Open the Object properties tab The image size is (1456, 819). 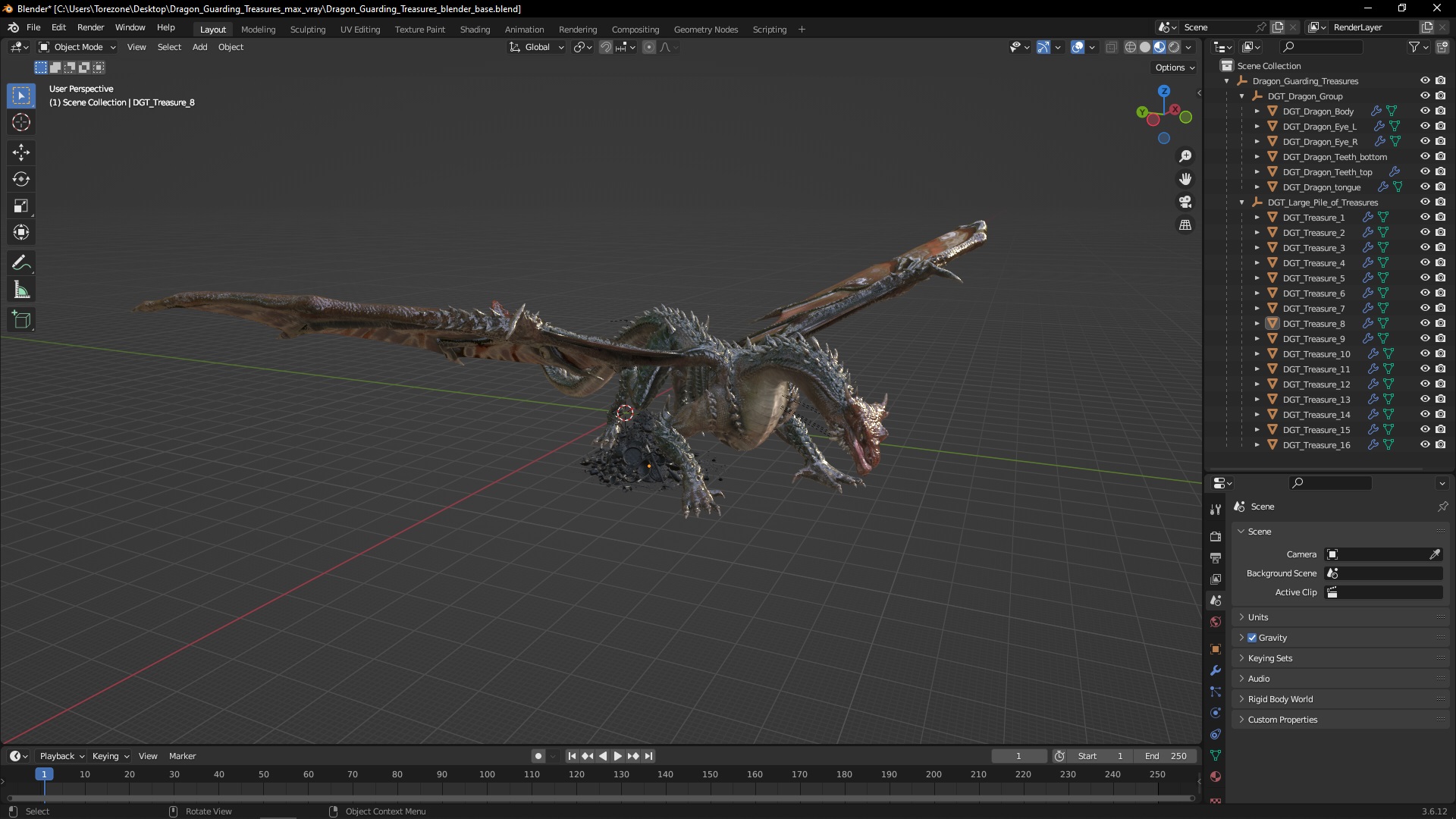1216,649
